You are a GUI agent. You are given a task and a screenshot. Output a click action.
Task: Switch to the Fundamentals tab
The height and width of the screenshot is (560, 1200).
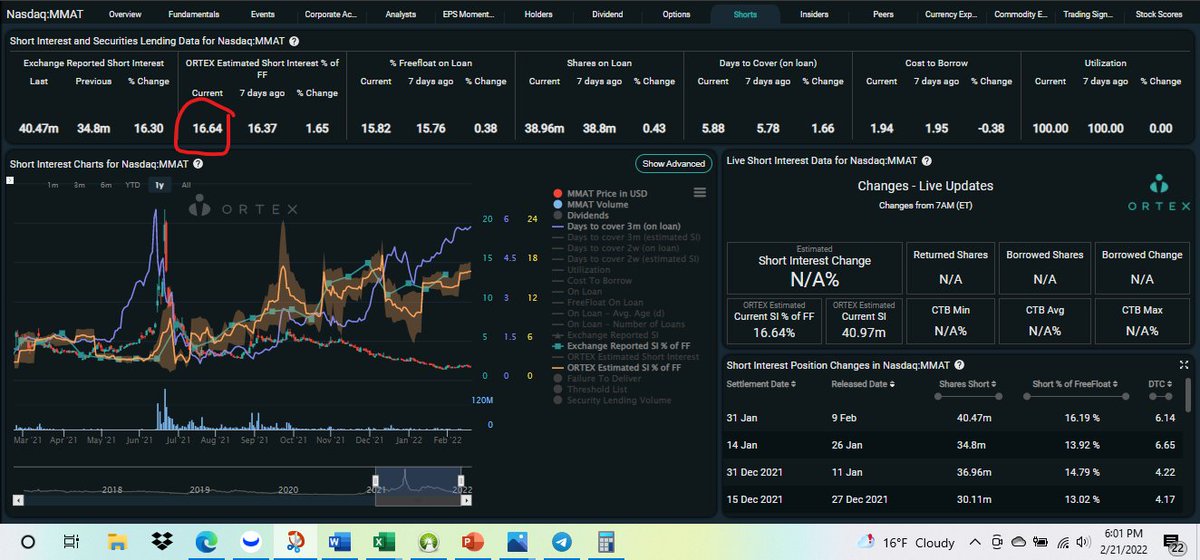point(194,15)
